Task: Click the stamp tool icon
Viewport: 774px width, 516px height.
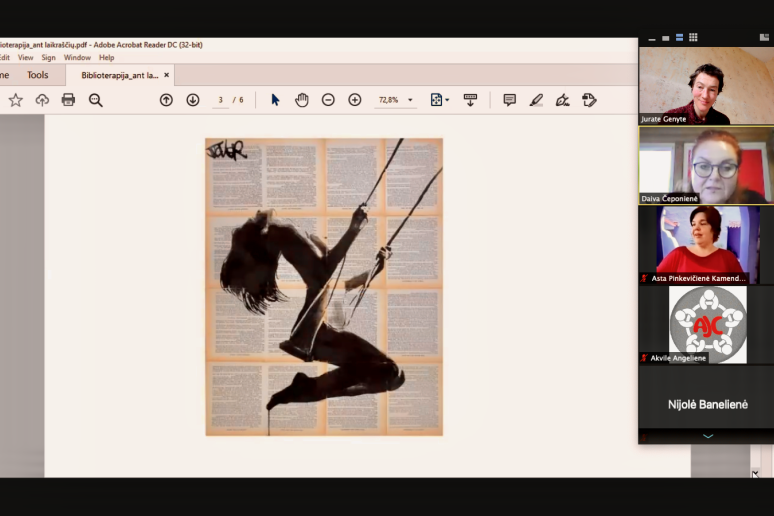Action: point(589,100)
